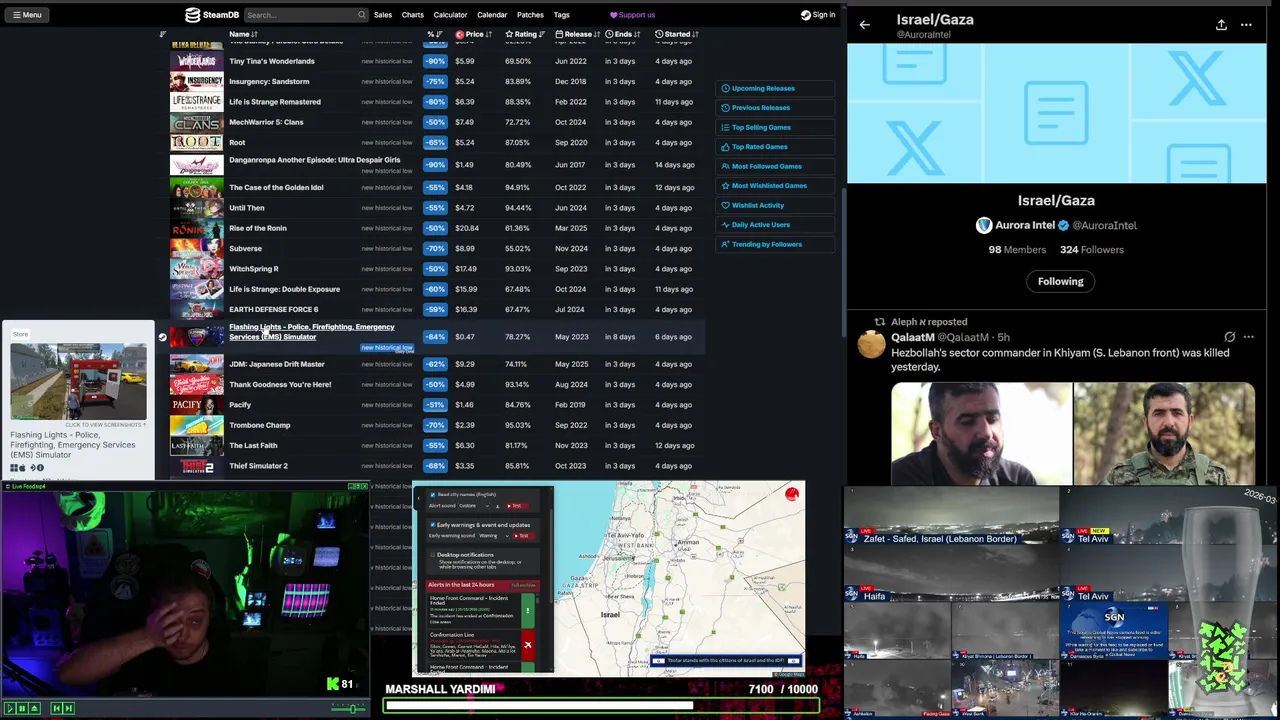Sort table by Ends column

pos(622,34)
